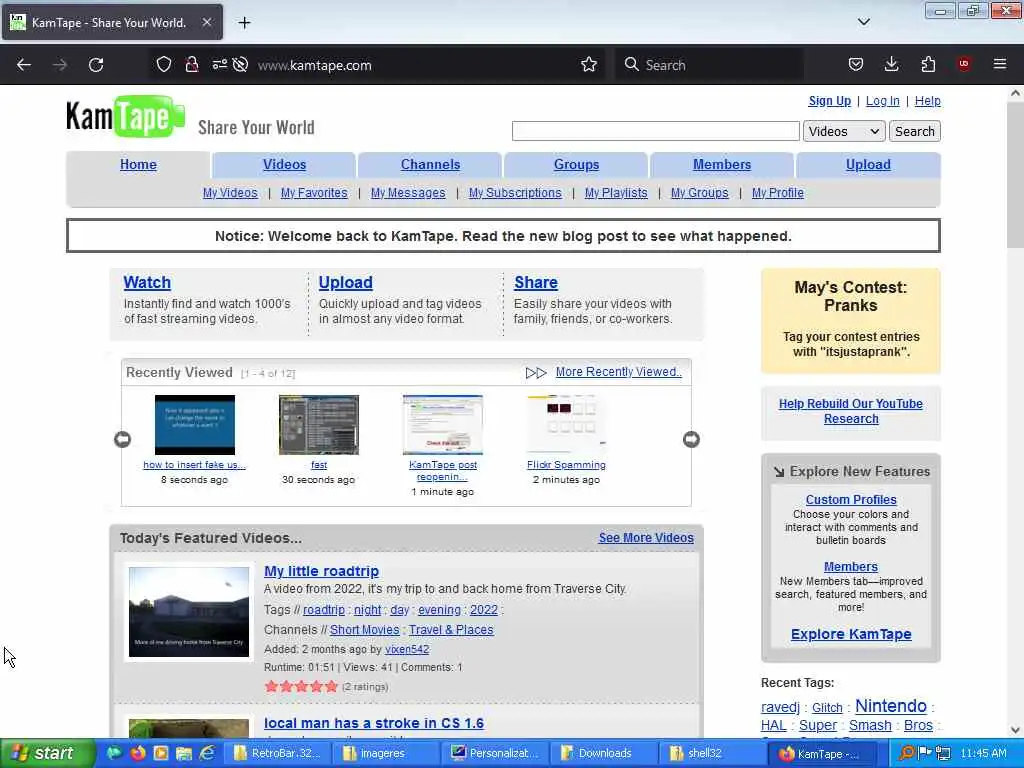
Task: Show previous recently viewed videos arrow
Action: click(x=122, y=440)
